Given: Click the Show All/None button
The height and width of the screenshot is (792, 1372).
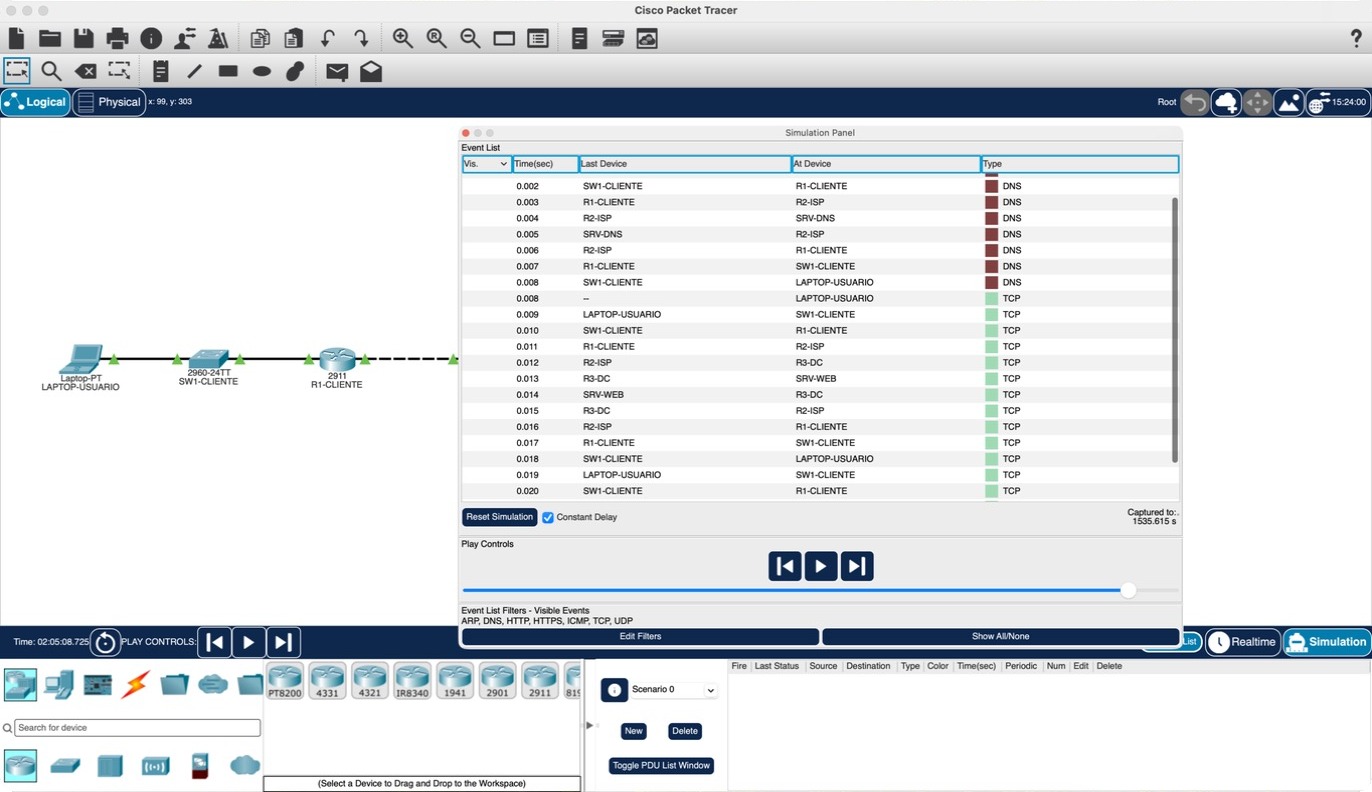Looking at the screenshot, I should [x=1000, y=636].
